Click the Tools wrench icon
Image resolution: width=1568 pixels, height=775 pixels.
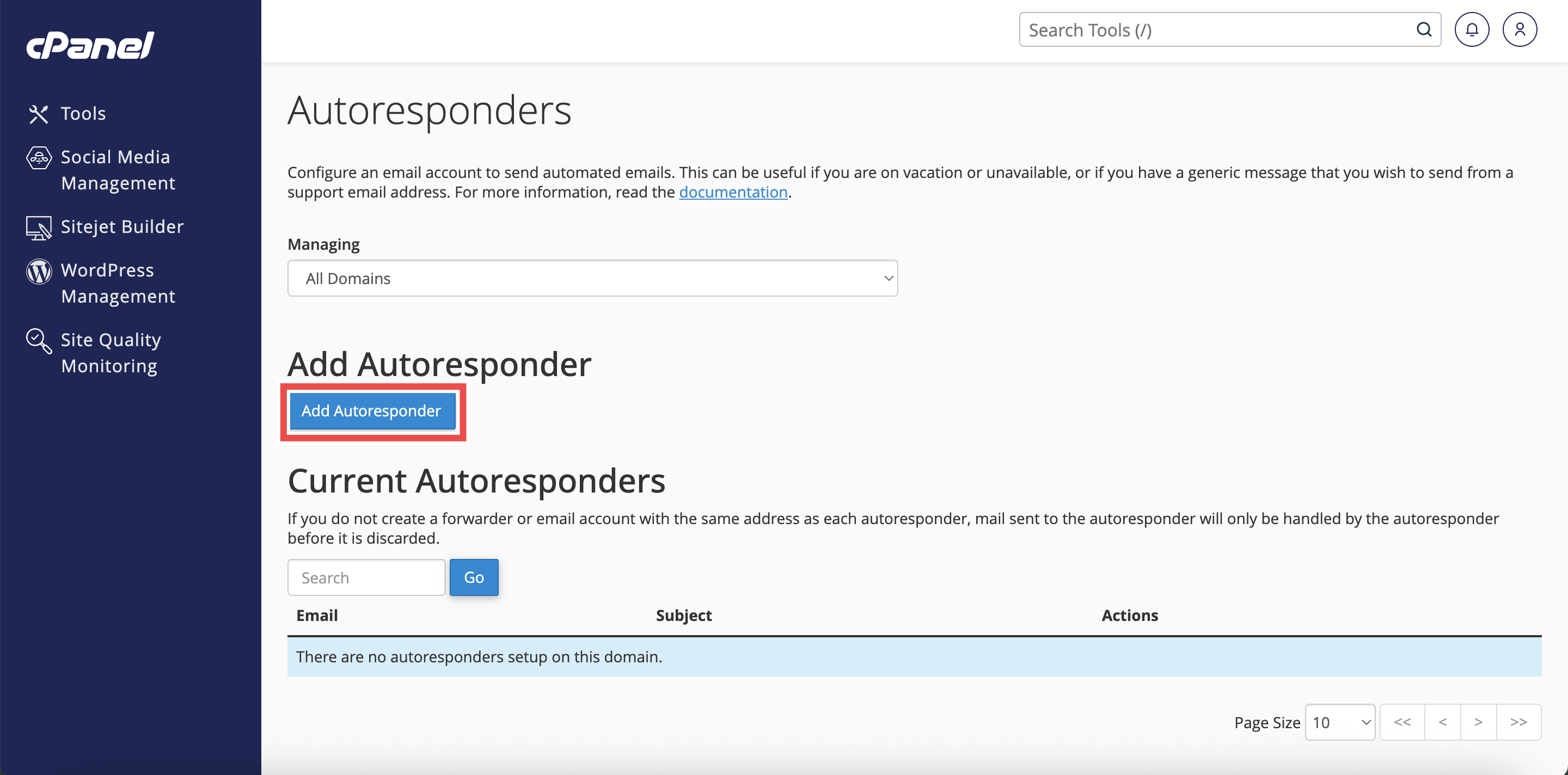pos(38,114)
